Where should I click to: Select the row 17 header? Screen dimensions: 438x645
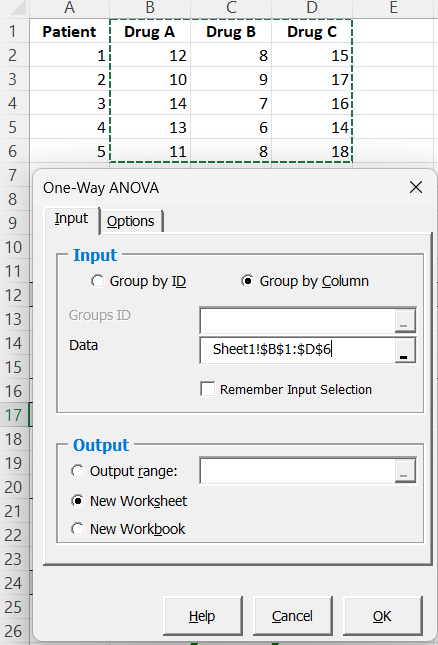click(14, 415)
